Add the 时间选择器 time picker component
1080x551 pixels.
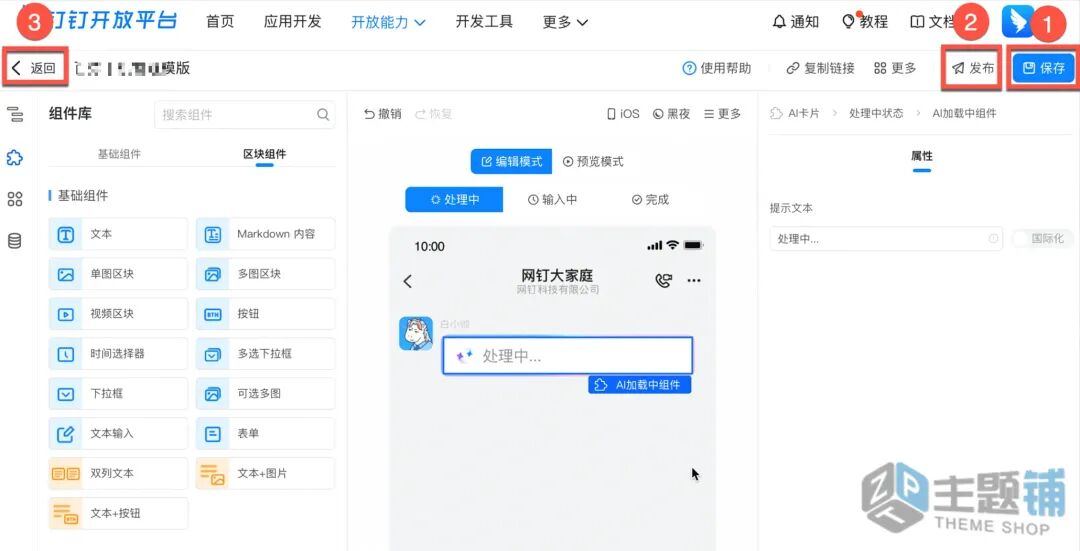[x=118, y=354]
